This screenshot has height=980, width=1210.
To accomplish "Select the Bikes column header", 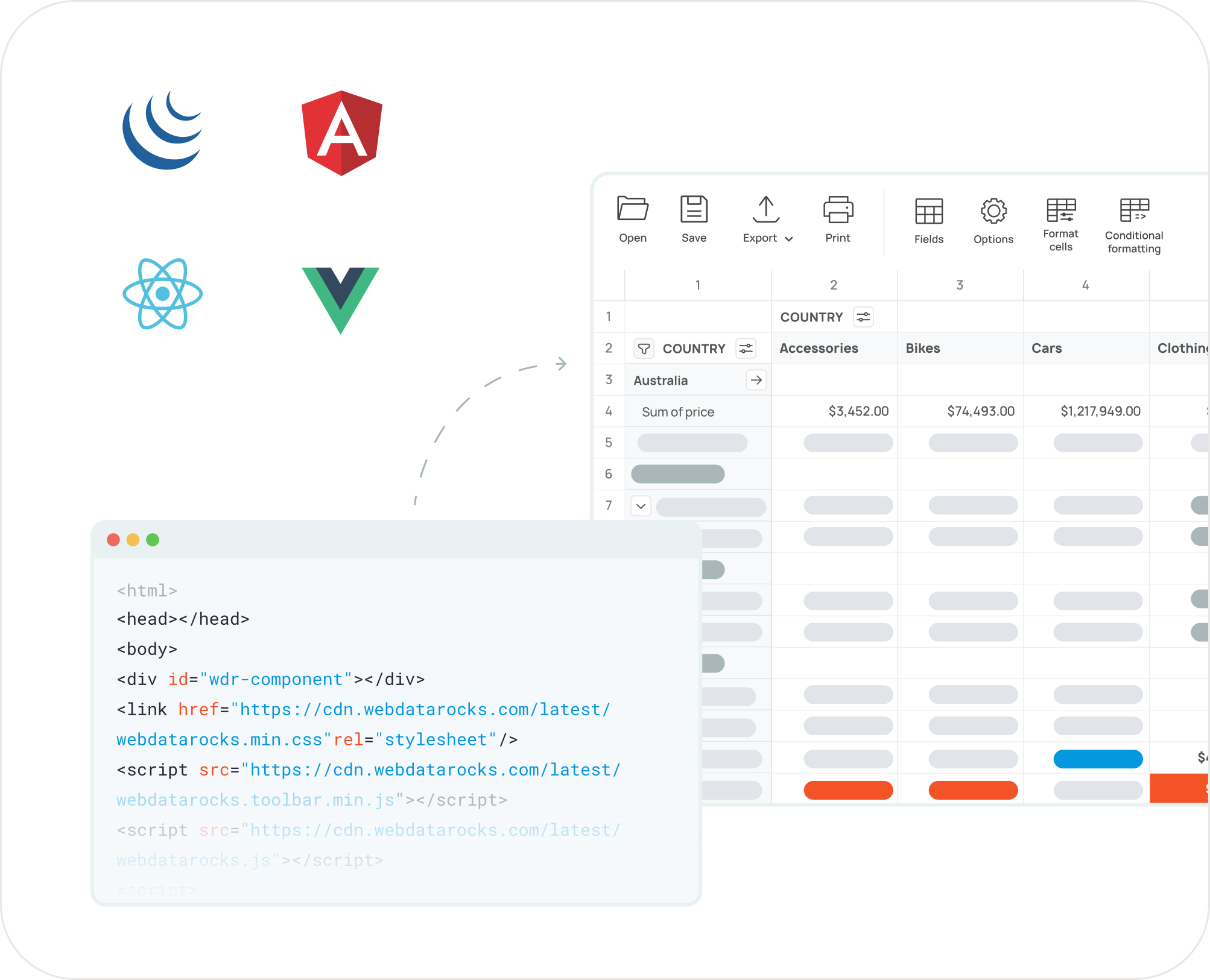I will (923, 348).
